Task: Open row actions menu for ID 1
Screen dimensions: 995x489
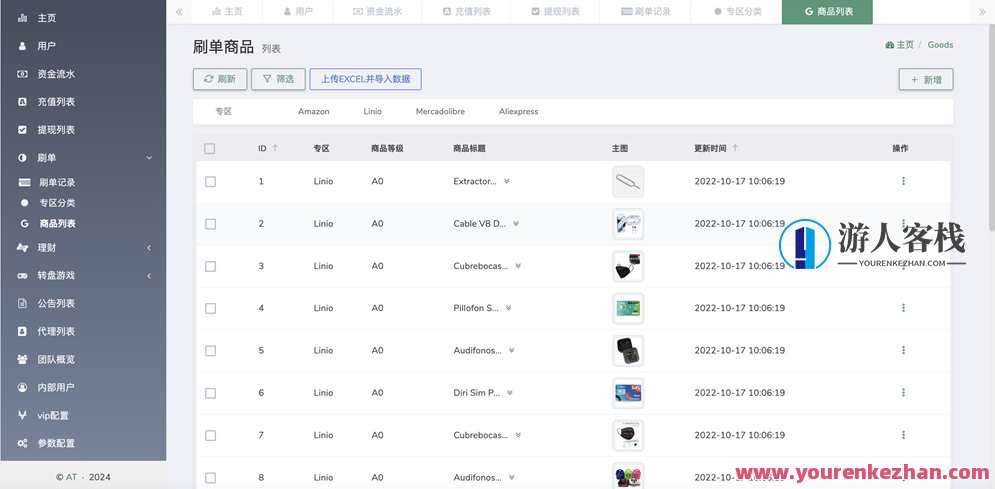Action: click(x=903, y=181)
